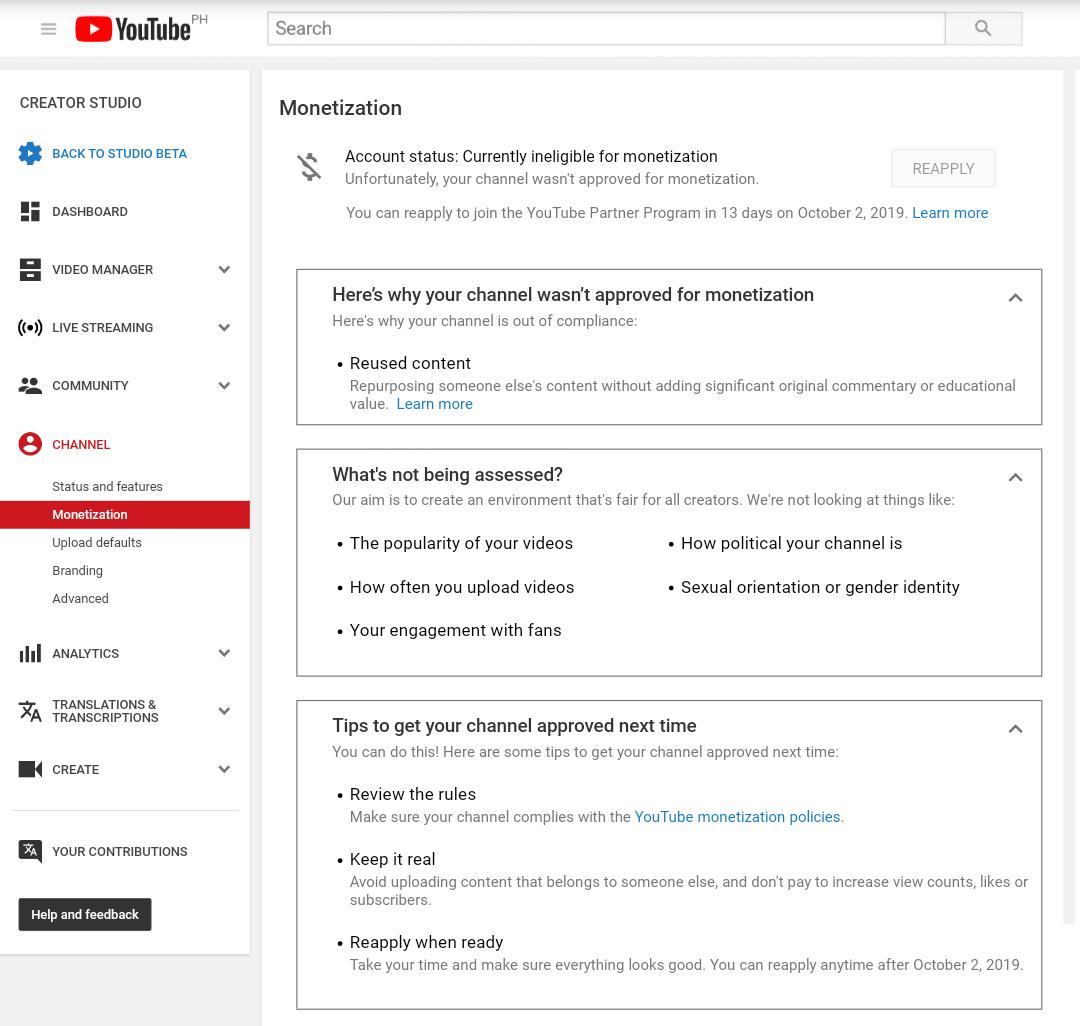The width and height of the screenshot is (1080, 1026).
Task: Click the Your Contributions icon
Action: [x=30, y=852]
